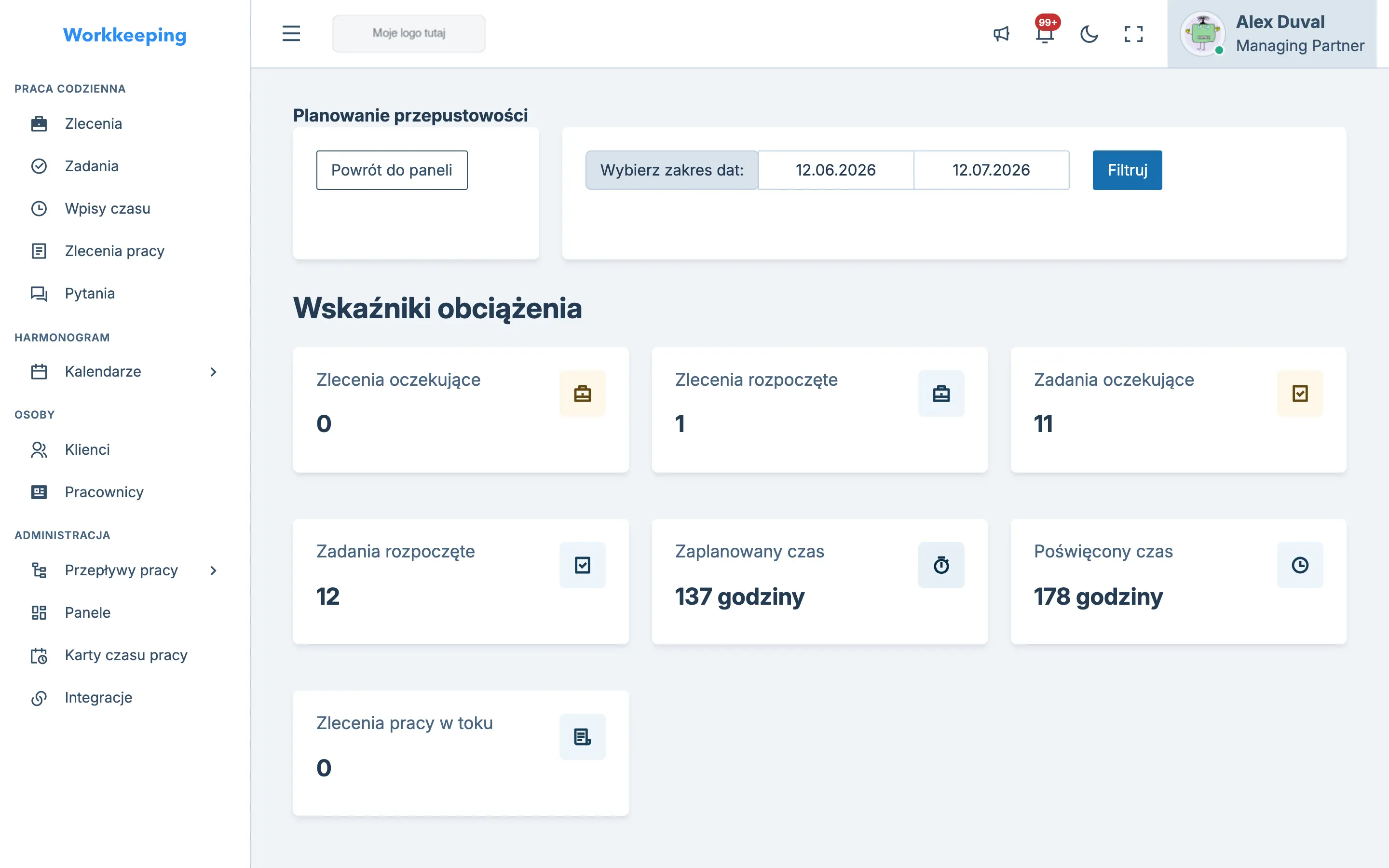
Task: Toggle dark mode moon icon
Action: [x=1089, y=34]
